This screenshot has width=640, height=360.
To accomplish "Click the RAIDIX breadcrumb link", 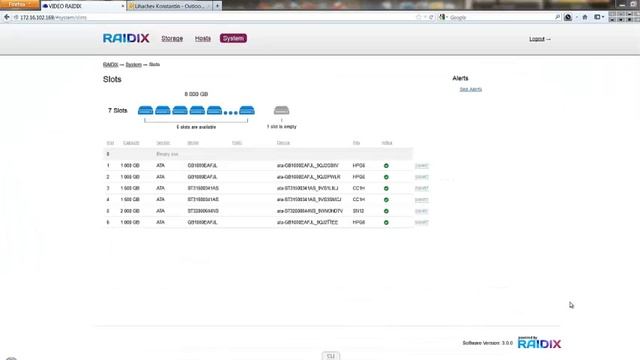I will (x=110, y=64).
